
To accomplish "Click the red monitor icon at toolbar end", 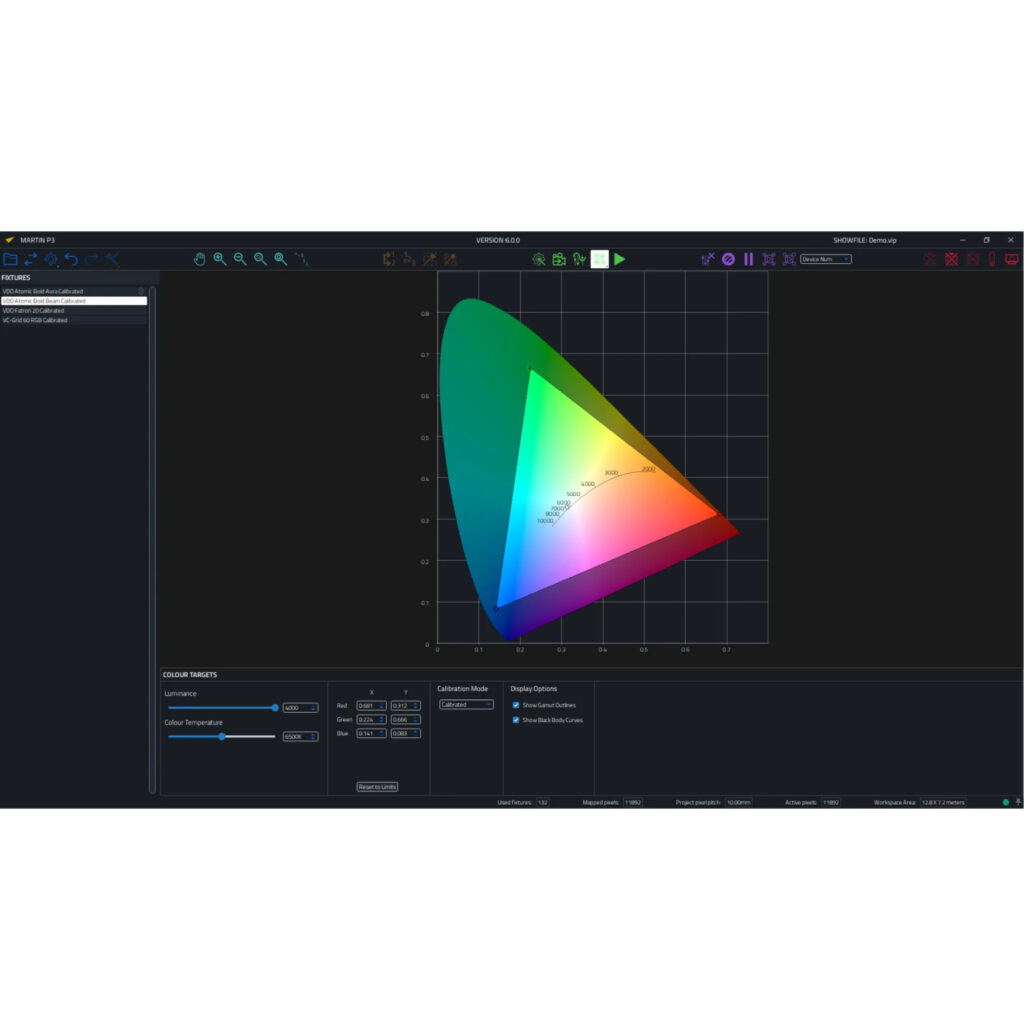I will click(x=1011, y=259).
